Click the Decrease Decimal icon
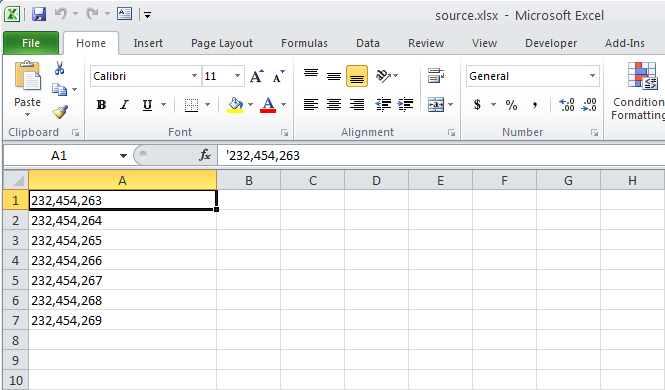This screenshot has width=665, height=390. click(589, 105)
